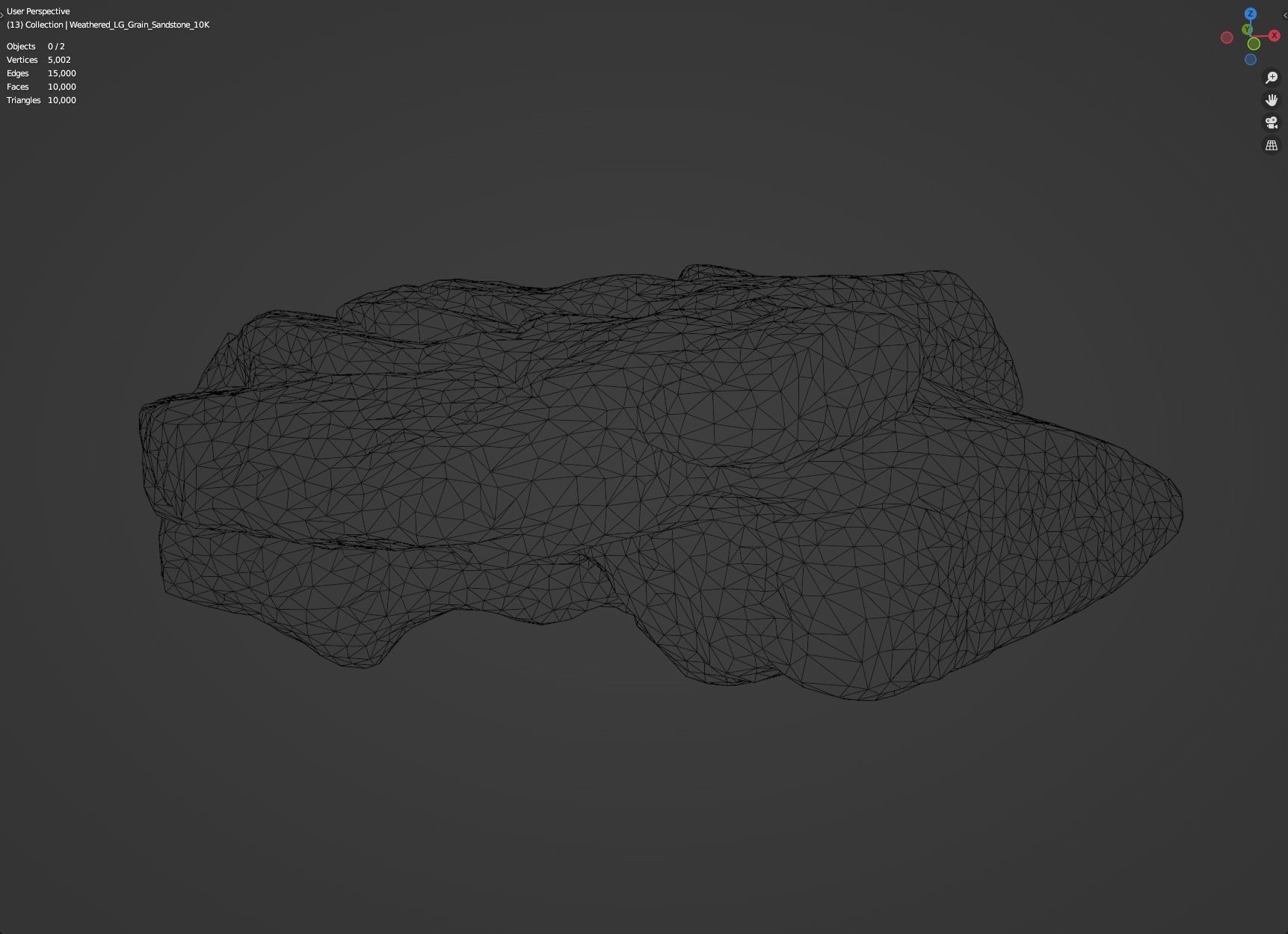1288x934 pixels.
Task: Click the pan view hand icon
Action: point(1272,100)
